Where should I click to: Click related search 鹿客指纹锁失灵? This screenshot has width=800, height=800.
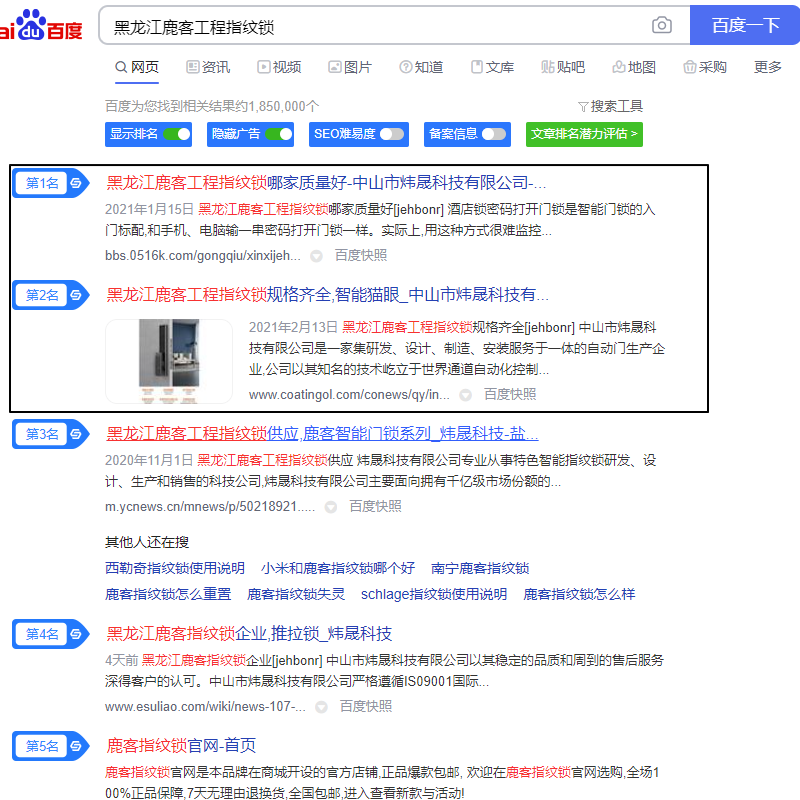(x=296, y=594)
